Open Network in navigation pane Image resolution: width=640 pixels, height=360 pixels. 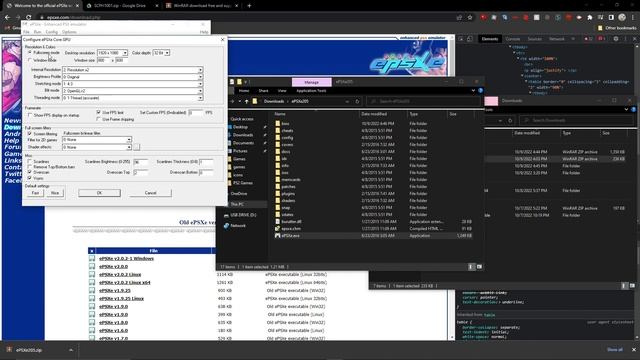[238, 225]
